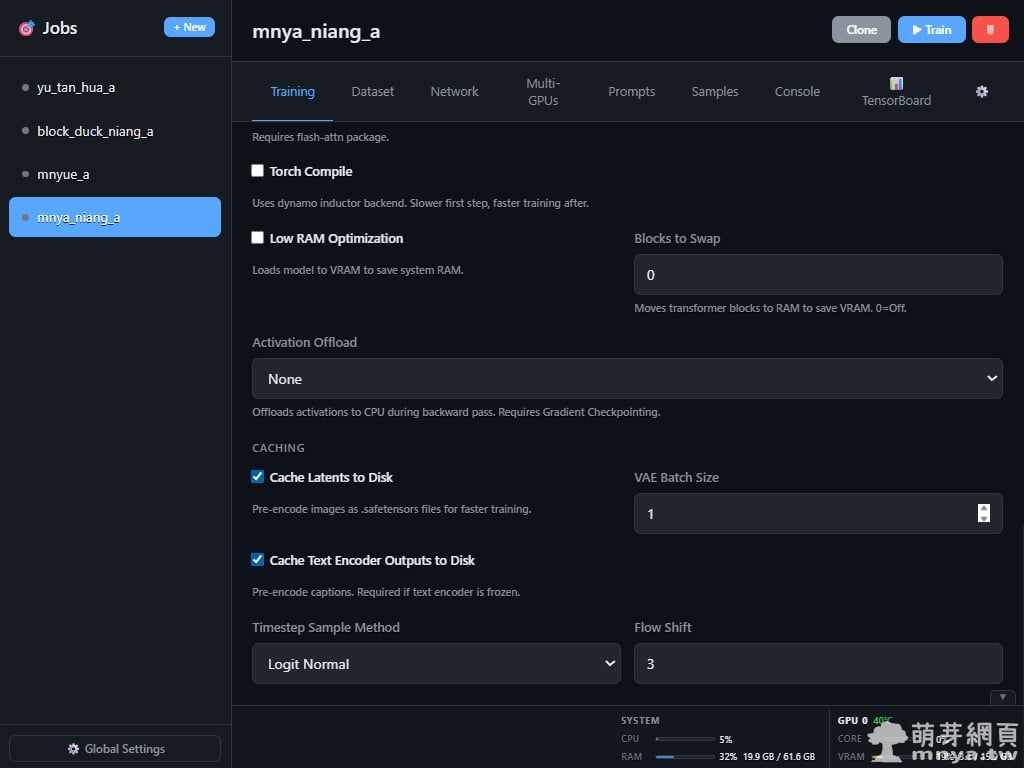Open the Multi-GPUs tab
Image resolution: width=1024 pixels, height=768 pixels.
[543, 91]
